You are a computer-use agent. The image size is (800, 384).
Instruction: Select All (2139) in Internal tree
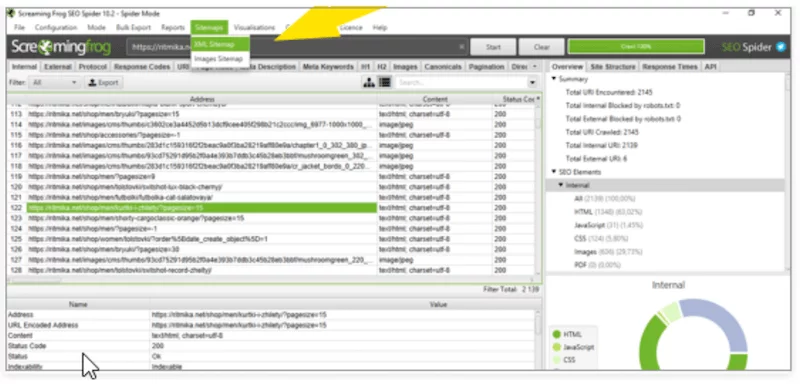[606, 198]
